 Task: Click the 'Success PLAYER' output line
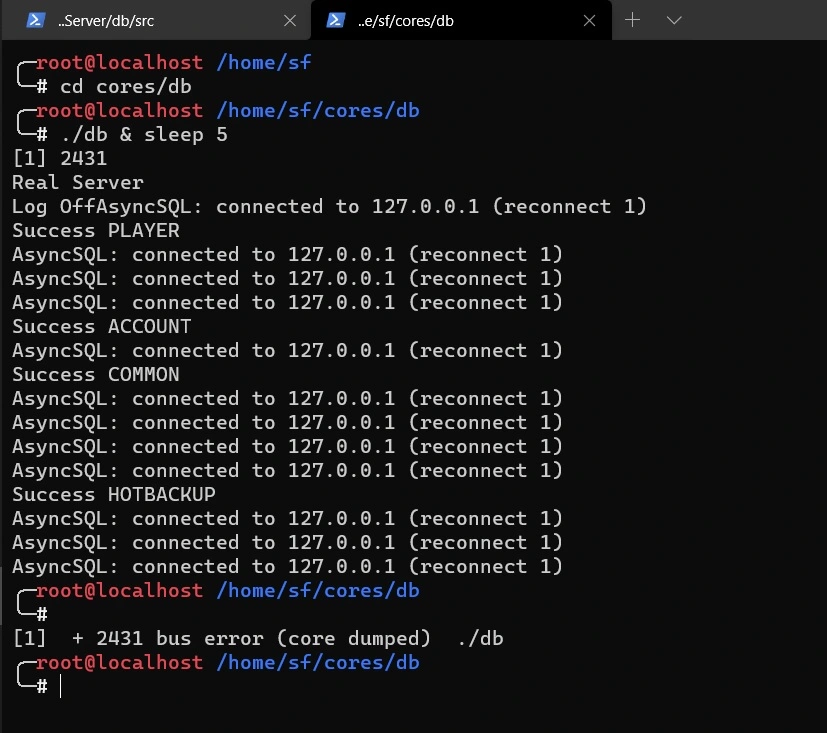pos(95,231)
